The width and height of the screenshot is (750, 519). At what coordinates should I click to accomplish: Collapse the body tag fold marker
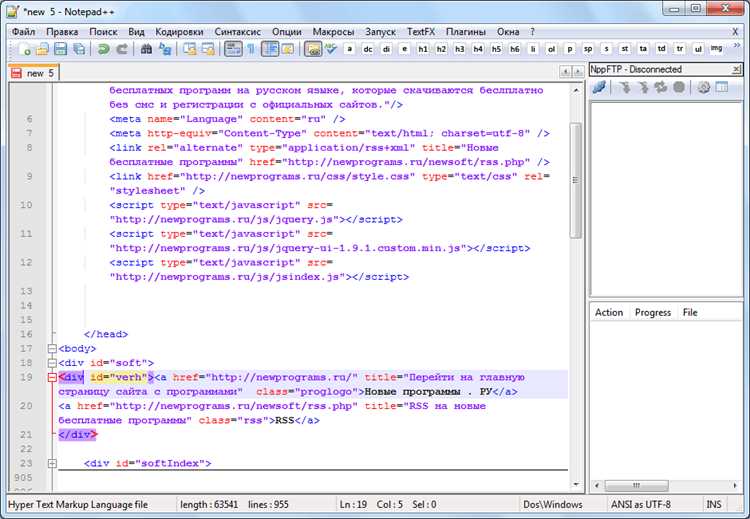52,349
